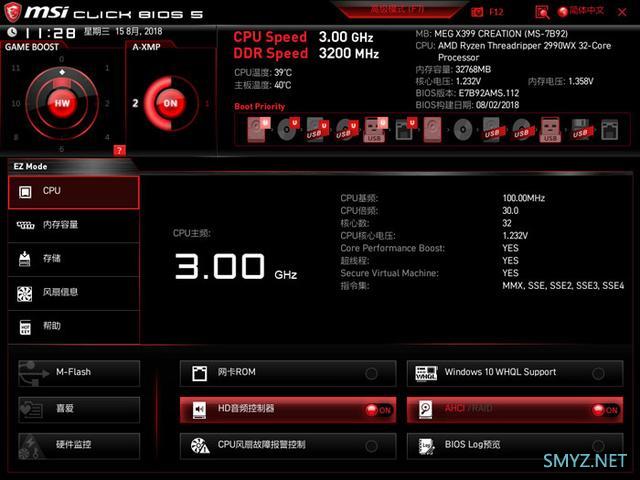
Task: Click the AHCI/RAID disk icon
Action: [x=426, y=410]
